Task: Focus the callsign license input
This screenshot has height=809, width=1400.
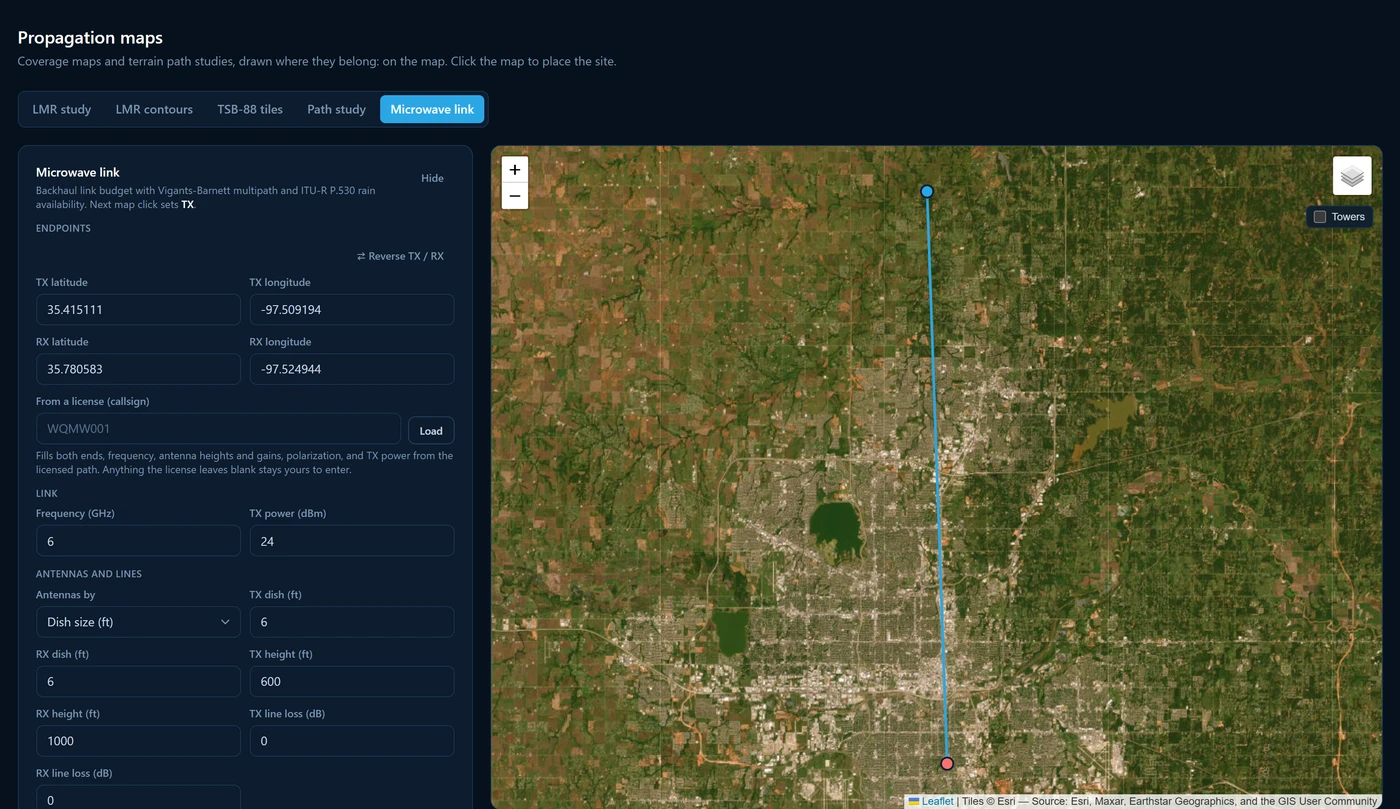Action: point(218,429)
